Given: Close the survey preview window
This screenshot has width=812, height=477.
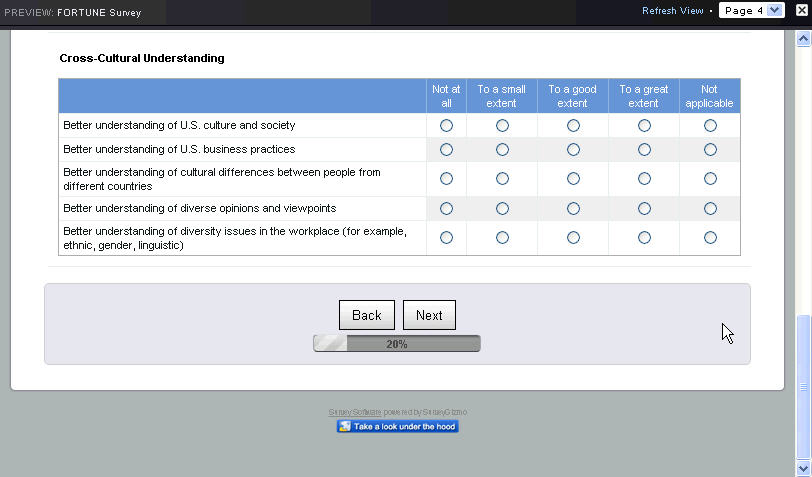Looking at the screenshot, I should tap(800, 11).
